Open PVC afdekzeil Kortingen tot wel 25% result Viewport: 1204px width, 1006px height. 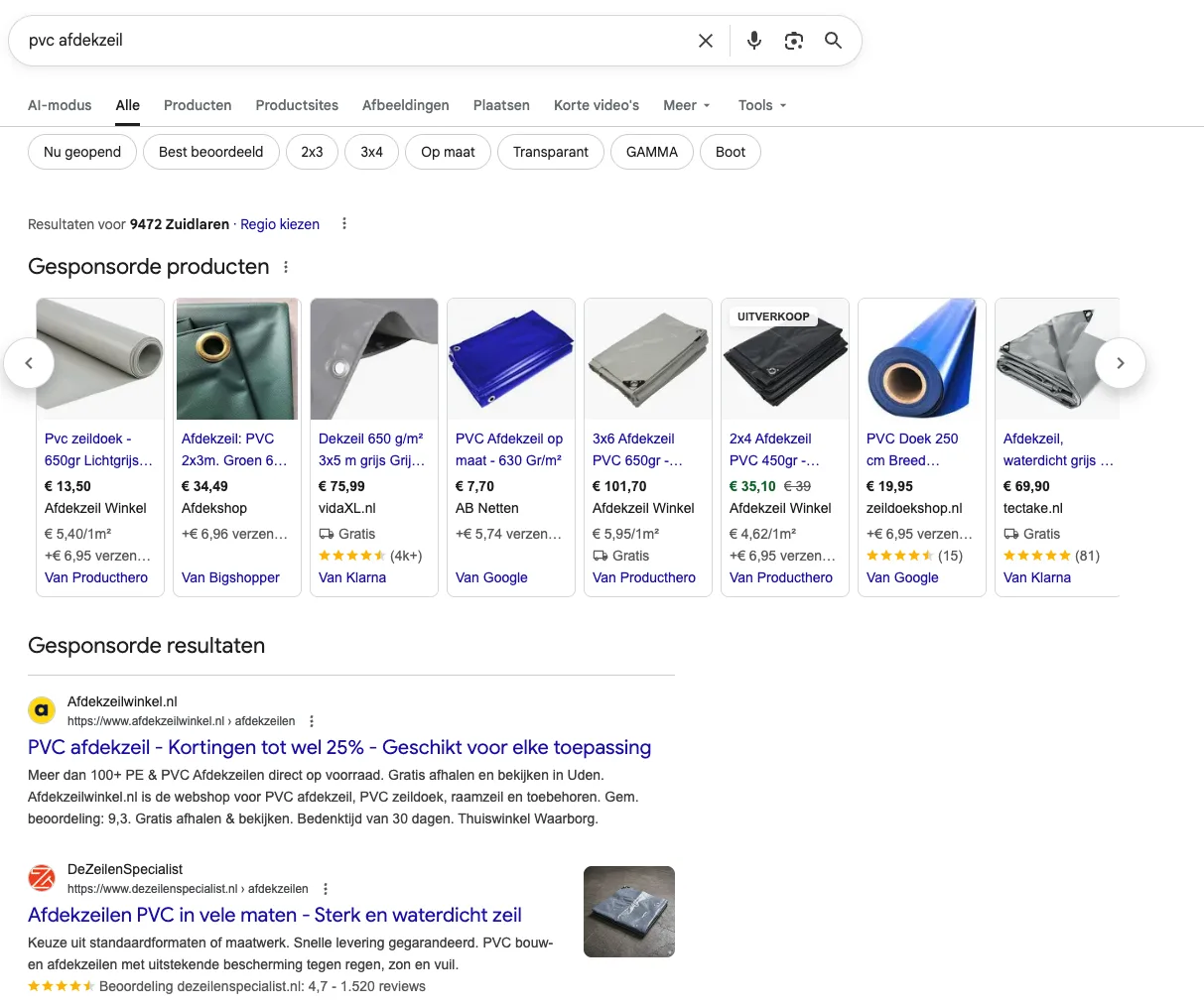click(339, 747)
